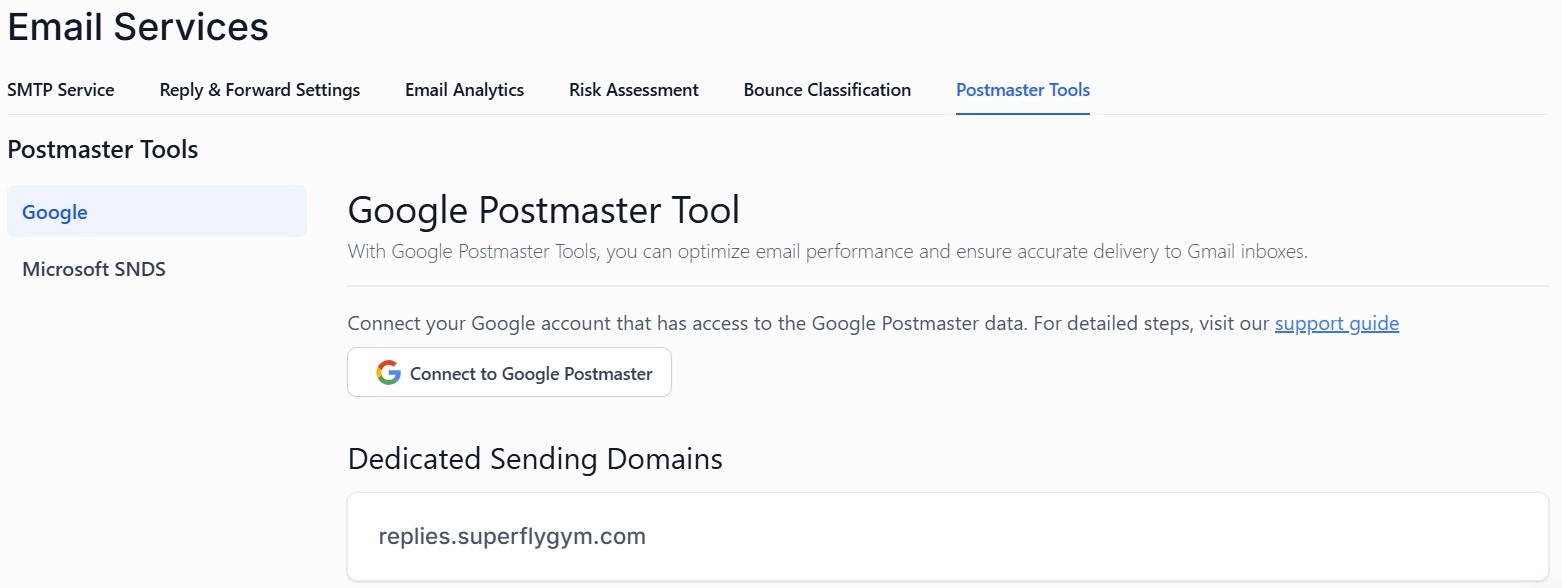Click the divider line beneath the tab bar
This screenshot has height=588, width=1562.
(778, 115)
